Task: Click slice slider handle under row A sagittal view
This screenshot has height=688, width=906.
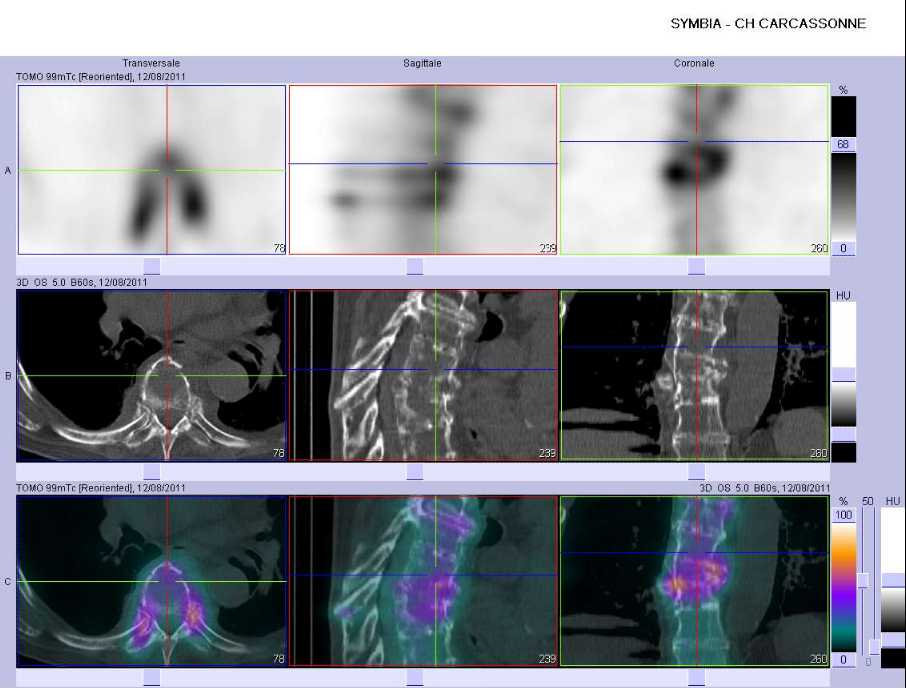Action: coord(415,266)
